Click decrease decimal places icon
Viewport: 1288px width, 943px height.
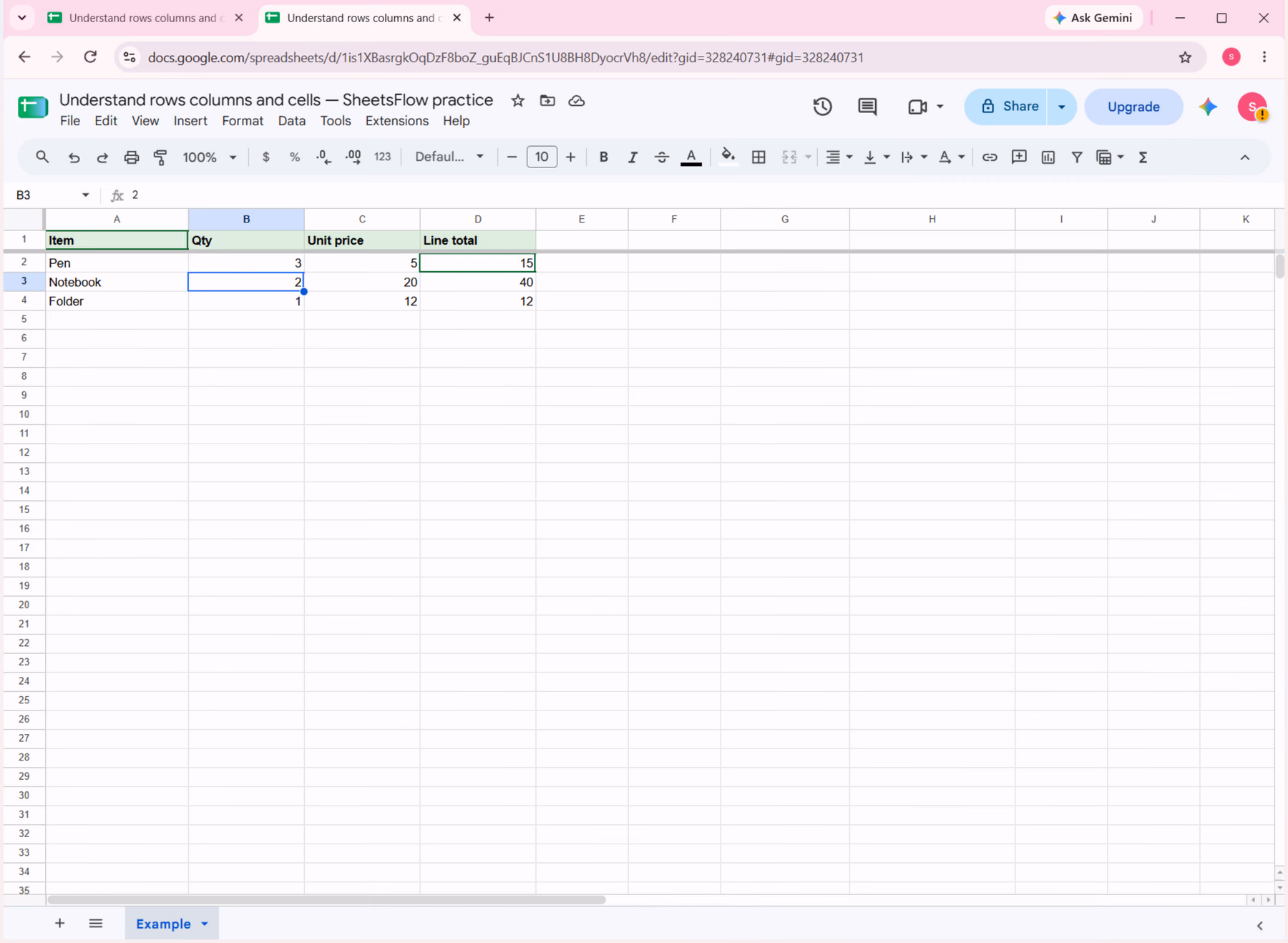tap(323, 157)
